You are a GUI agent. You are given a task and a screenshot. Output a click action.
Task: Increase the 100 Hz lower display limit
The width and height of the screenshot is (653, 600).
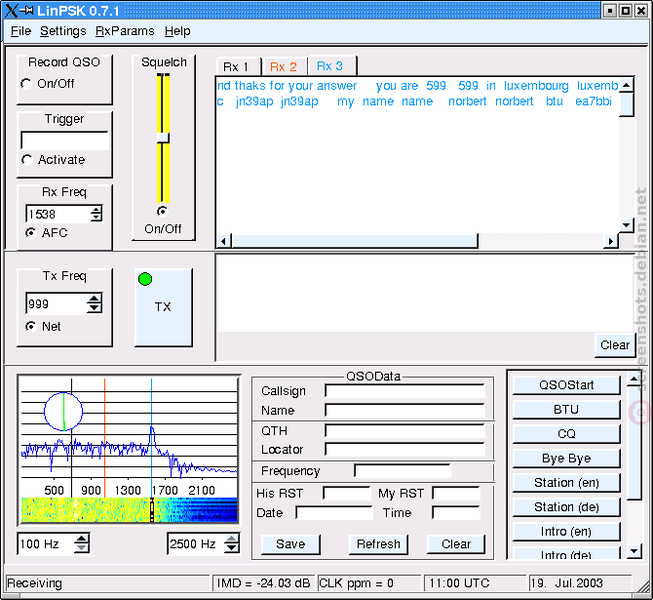81,539
